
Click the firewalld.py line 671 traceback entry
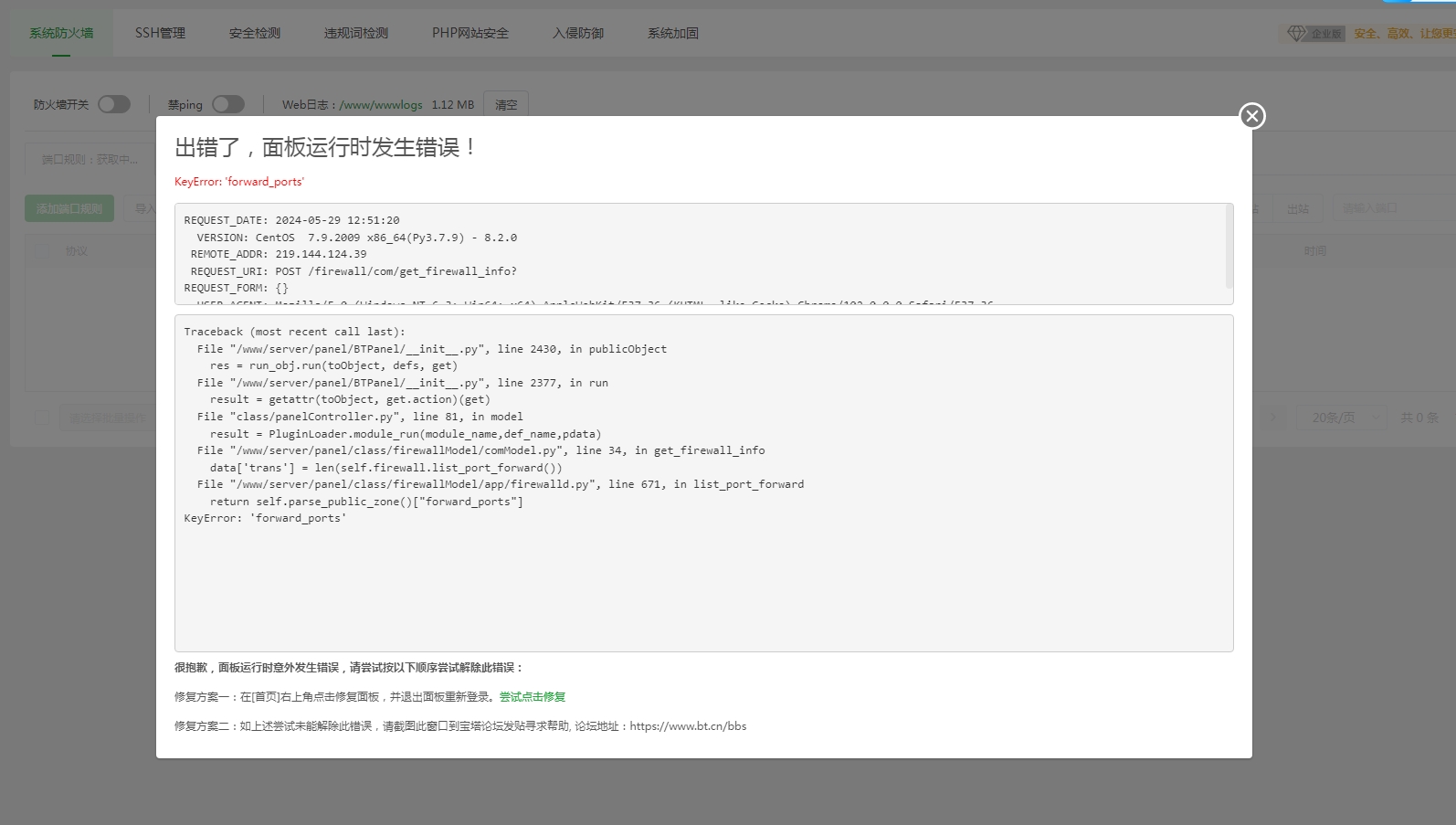click(501, 484)
